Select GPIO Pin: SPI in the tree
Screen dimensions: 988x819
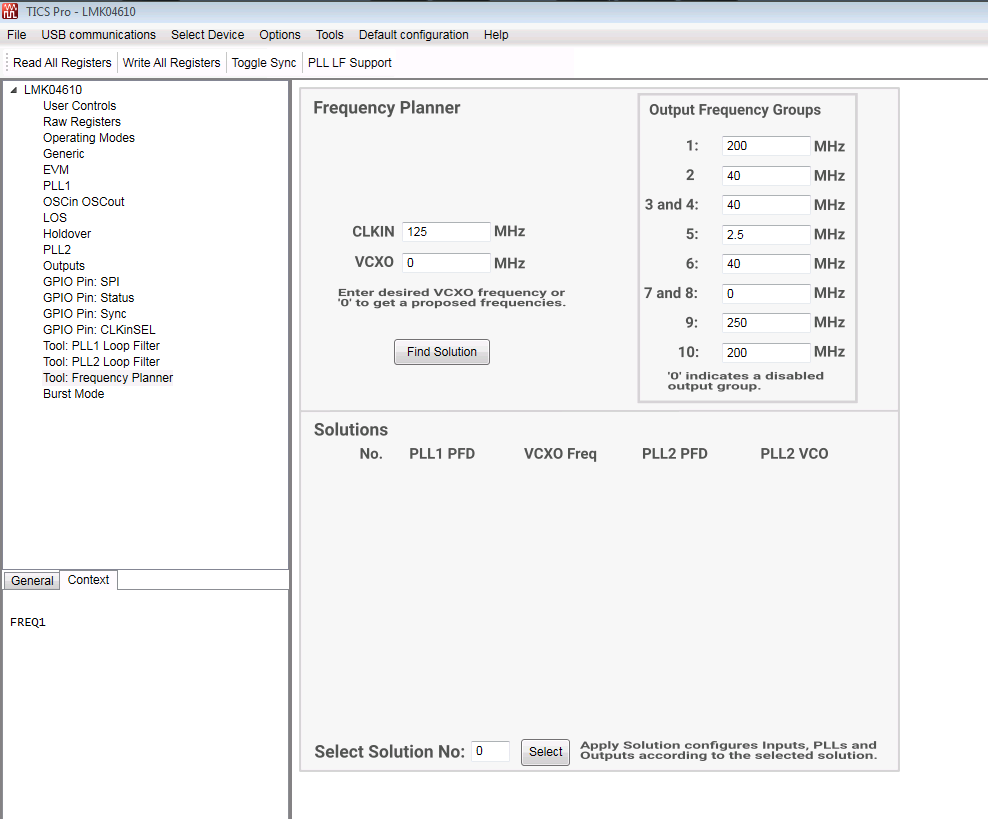click(81, 282)
